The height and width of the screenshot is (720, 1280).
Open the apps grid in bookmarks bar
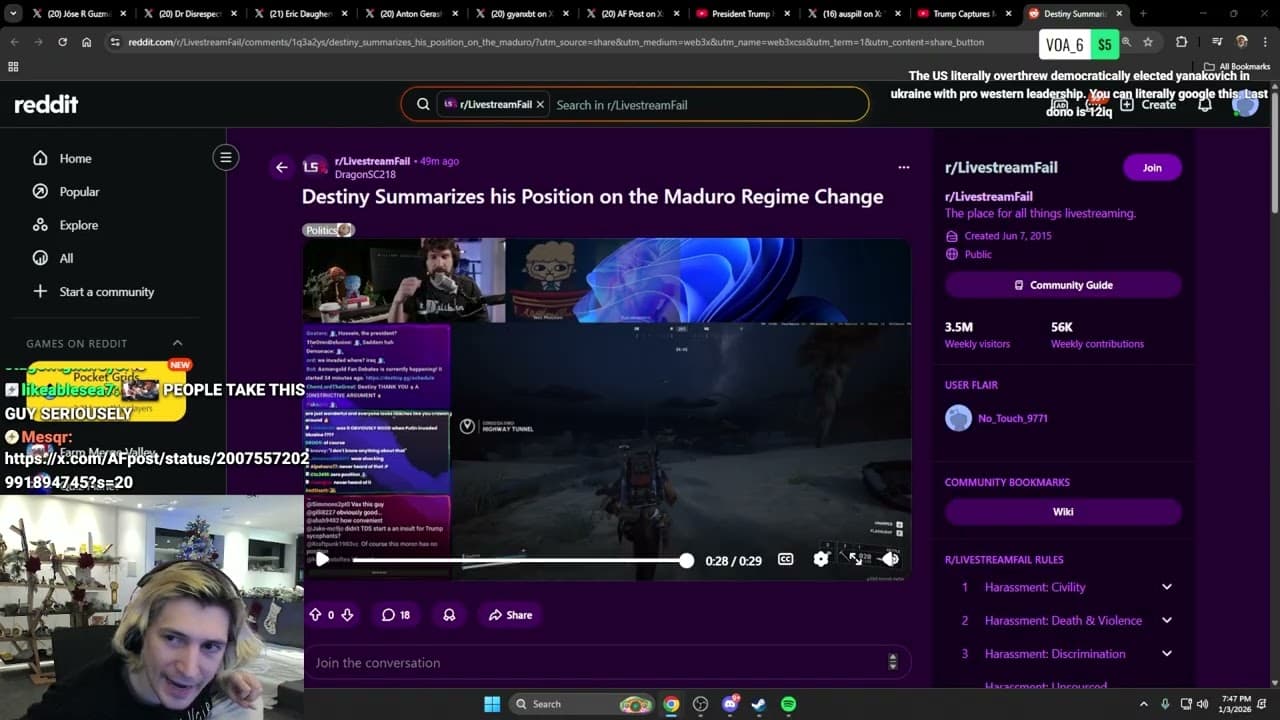tap(13, 67)
